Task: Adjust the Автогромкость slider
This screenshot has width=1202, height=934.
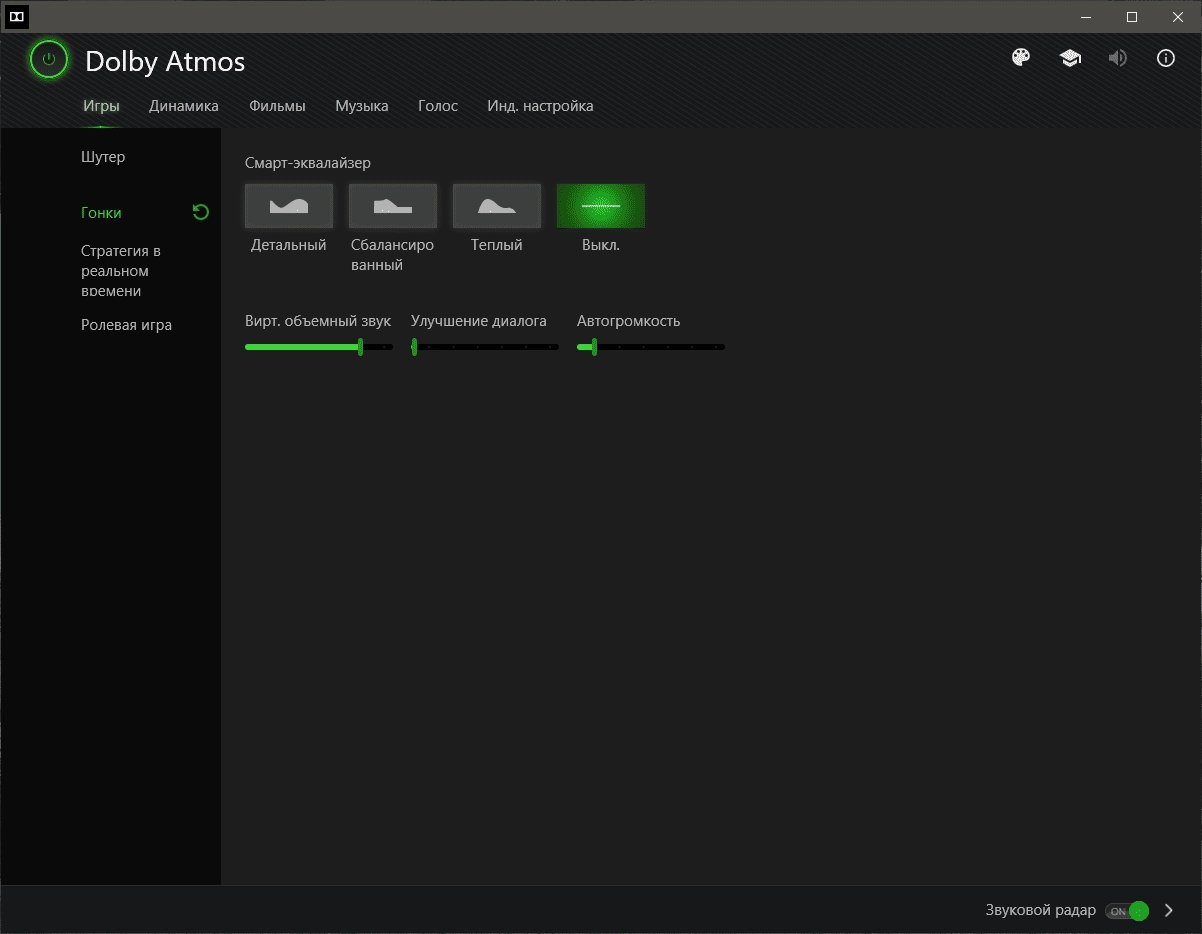Action: (651, 347)
